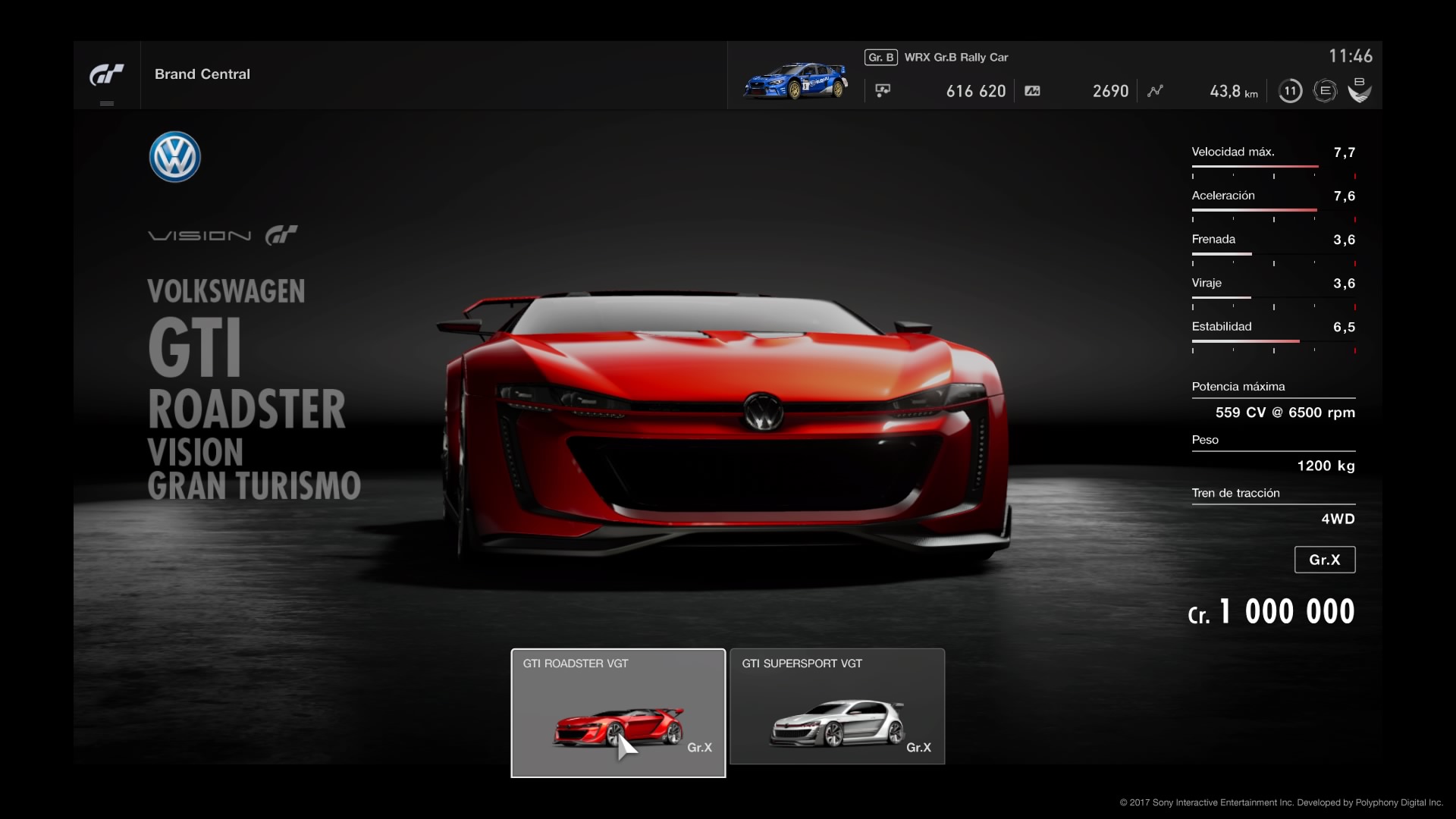This screenshot has height=819, width=1456.
Task: Click the sportsmanship rating B badge
Action: (1360, 90)
